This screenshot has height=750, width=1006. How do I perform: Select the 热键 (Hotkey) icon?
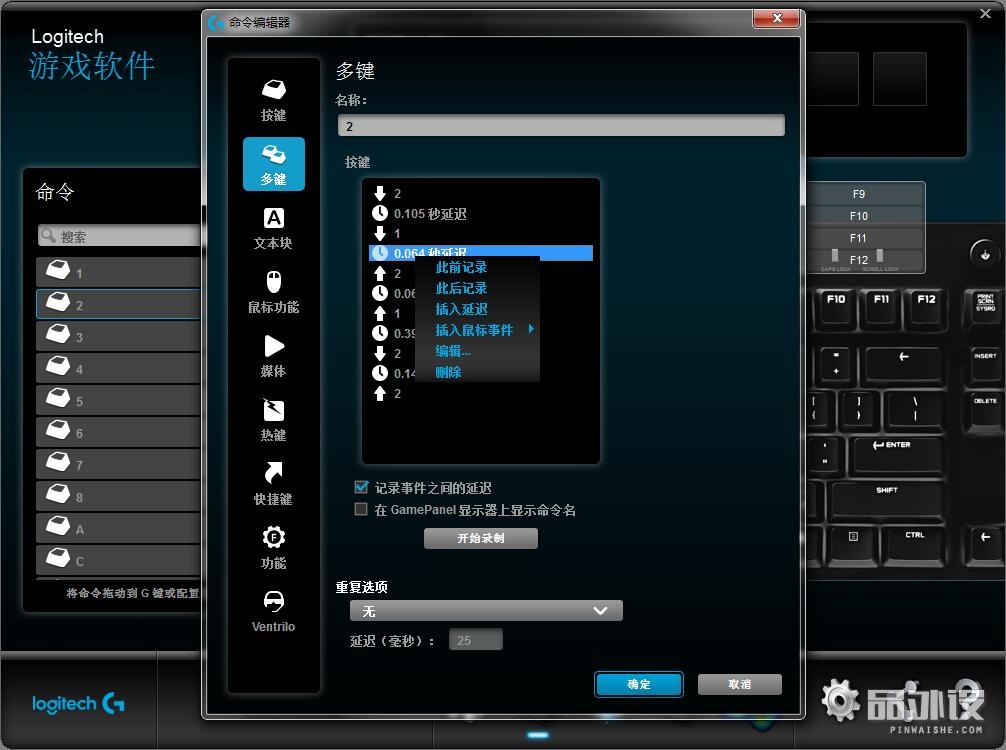(272, 420)
